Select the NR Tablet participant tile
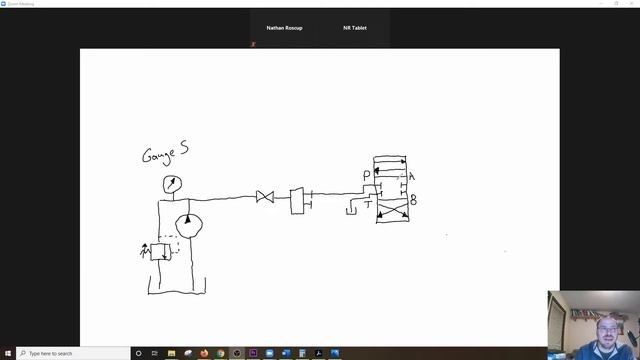This screenshot has width=640, height=360. click(x=355, y=28)
